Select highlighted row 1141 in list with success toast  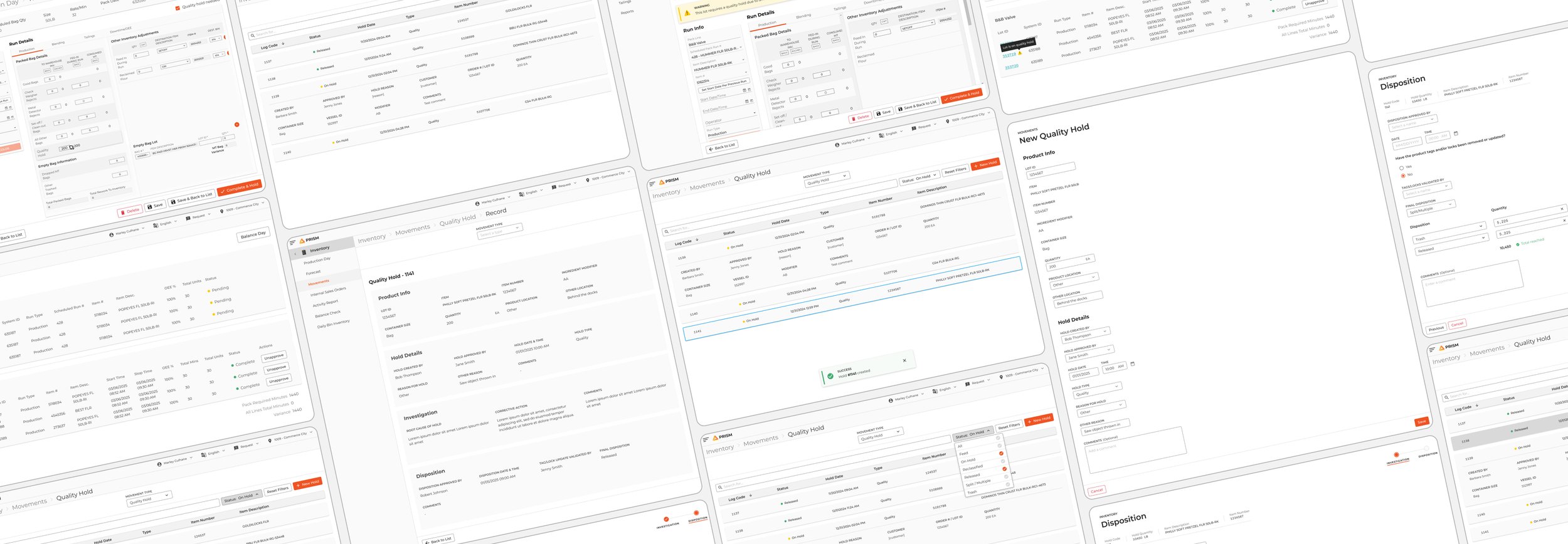coord(852,299)
